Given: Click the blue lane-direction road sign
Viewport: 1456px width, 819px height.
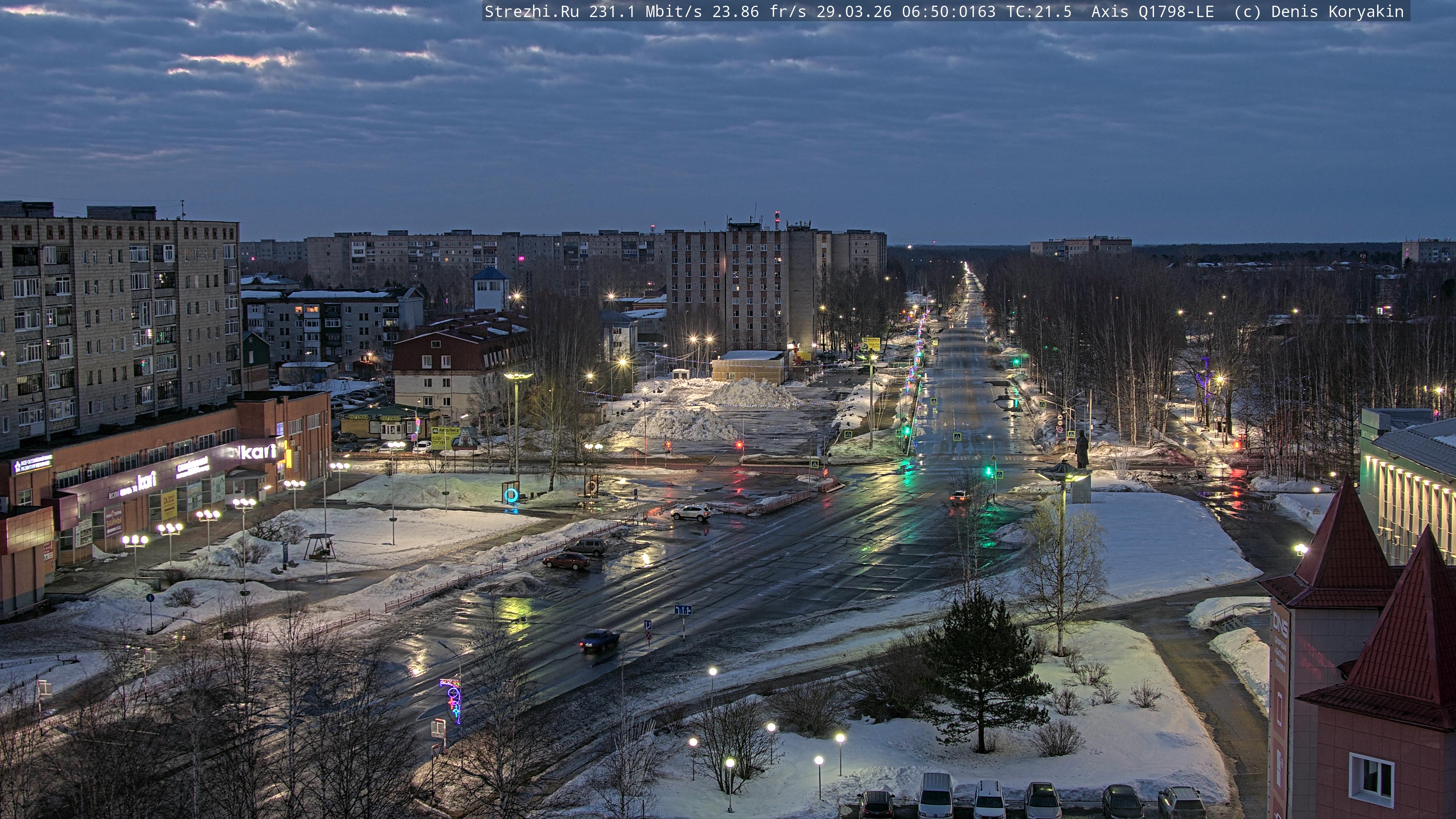Looking at the screenshot, I should coord(683,610).
